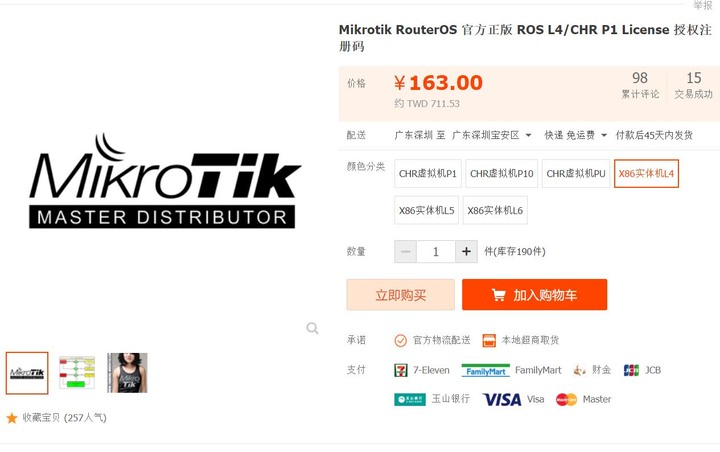Select the CHR虚拟机P1 option
This screenshot has width=720, height=452.
(x=428, y=174)
